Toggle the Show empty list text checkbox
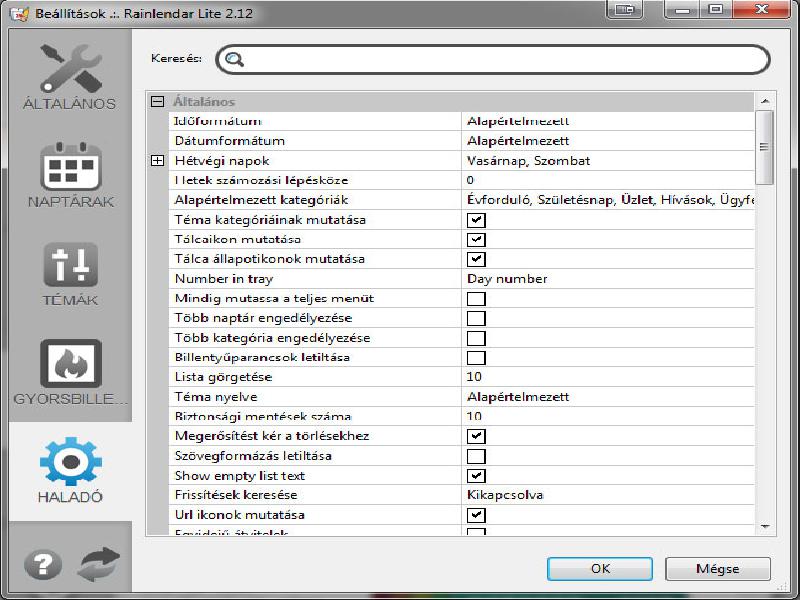Image resolution: width=800 pixels, height=600 pixels. coord(476,476)
